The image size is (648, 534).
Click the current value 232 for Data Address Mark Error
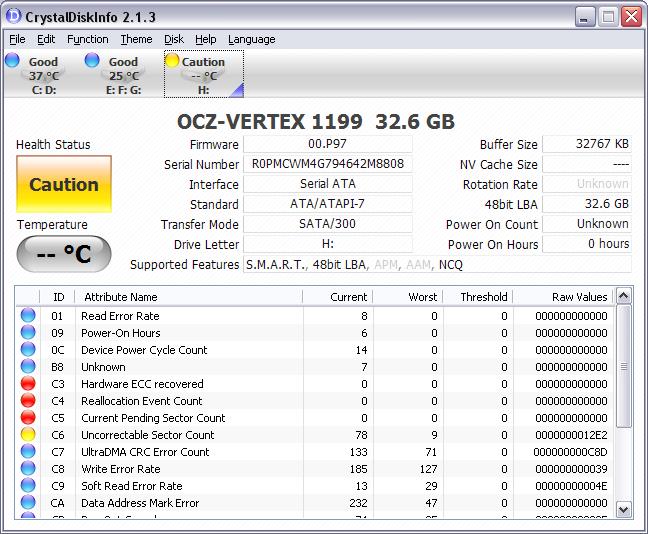[x=358, y=503]
